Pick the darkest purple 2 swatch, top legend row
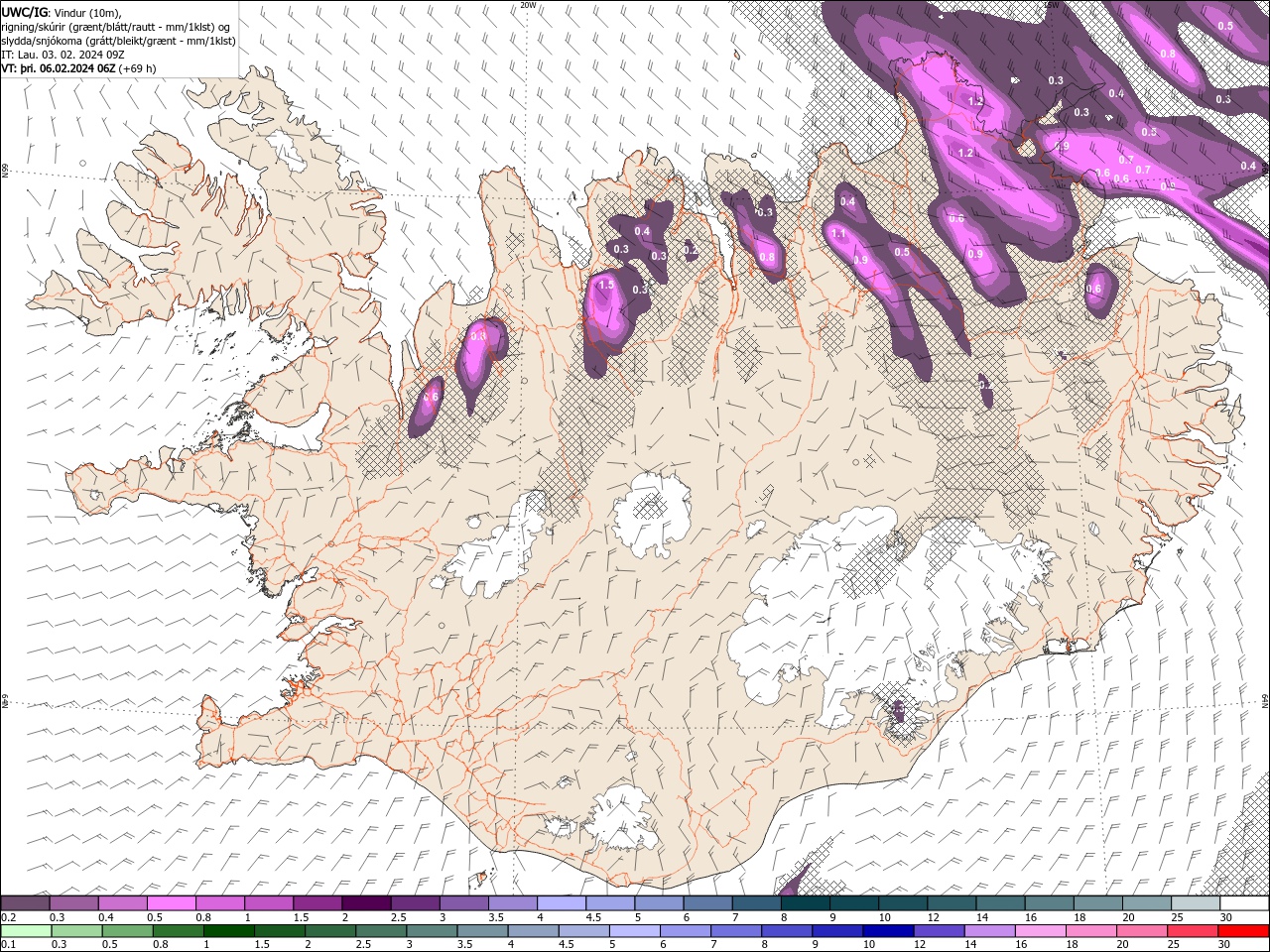The height and width of the screenshot is (952, 1270). pos(366,902)
